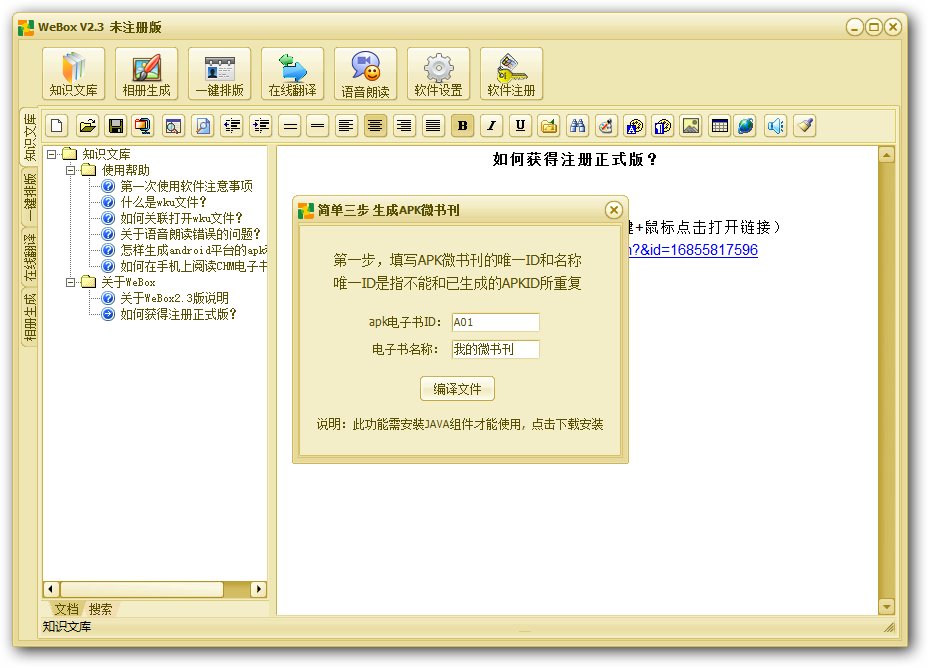928x667 pixels.
Task: Decrease indent of the text
Action: [232, 125]
